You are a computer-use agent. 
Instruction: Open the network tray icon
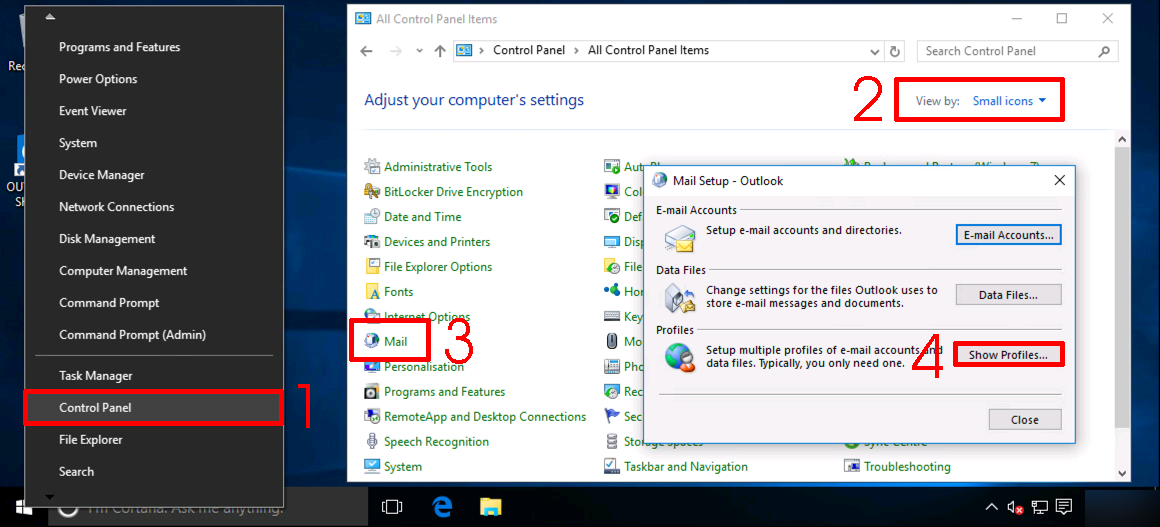point(1039,508)
